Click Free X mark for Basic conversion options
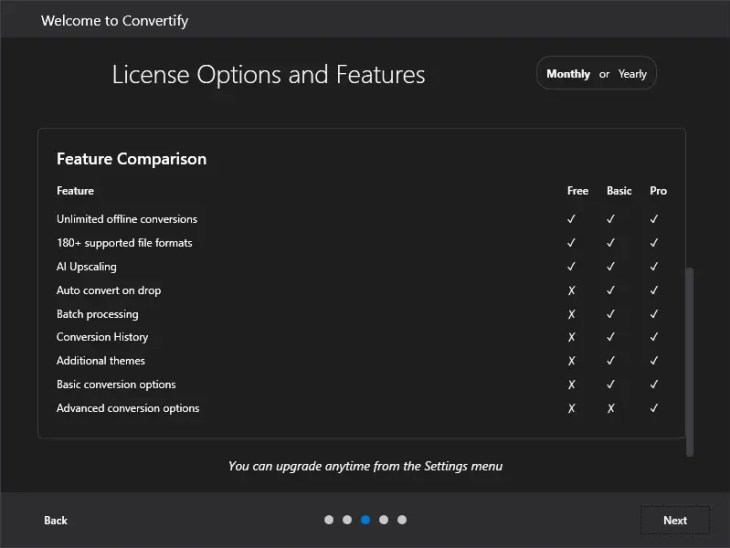 pyautogui.click(x=571, y=385)
